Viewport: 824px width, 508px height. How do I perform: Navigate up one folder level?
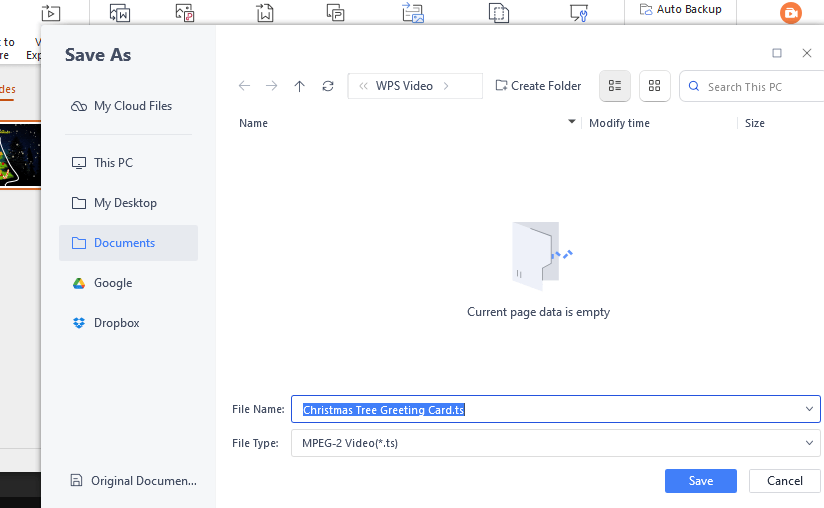(x=300, y=86)
